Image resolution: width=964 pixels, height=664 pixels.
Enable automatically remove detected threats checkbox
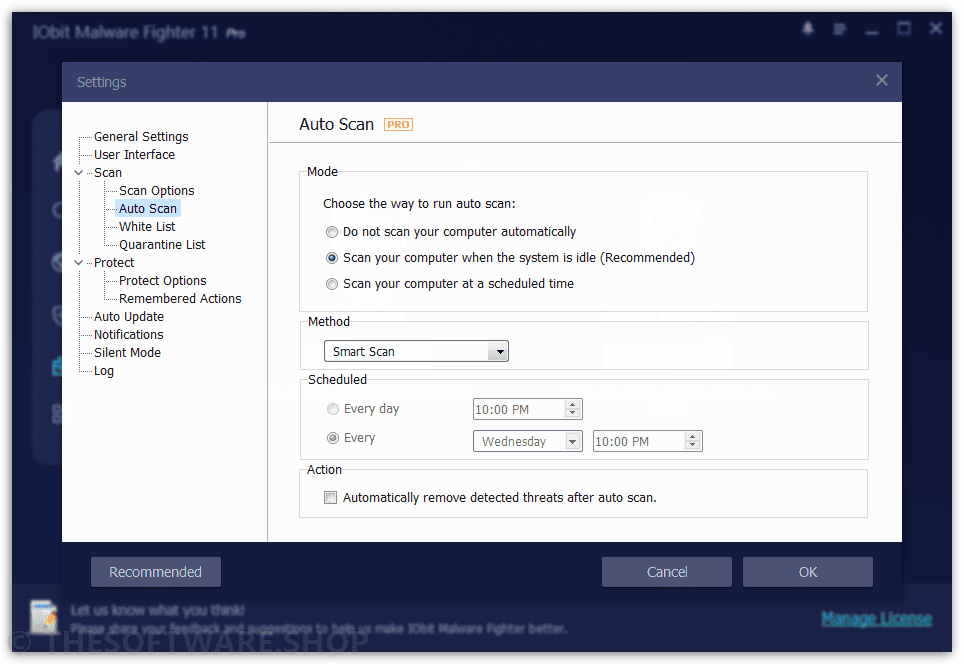pos(331,497)
